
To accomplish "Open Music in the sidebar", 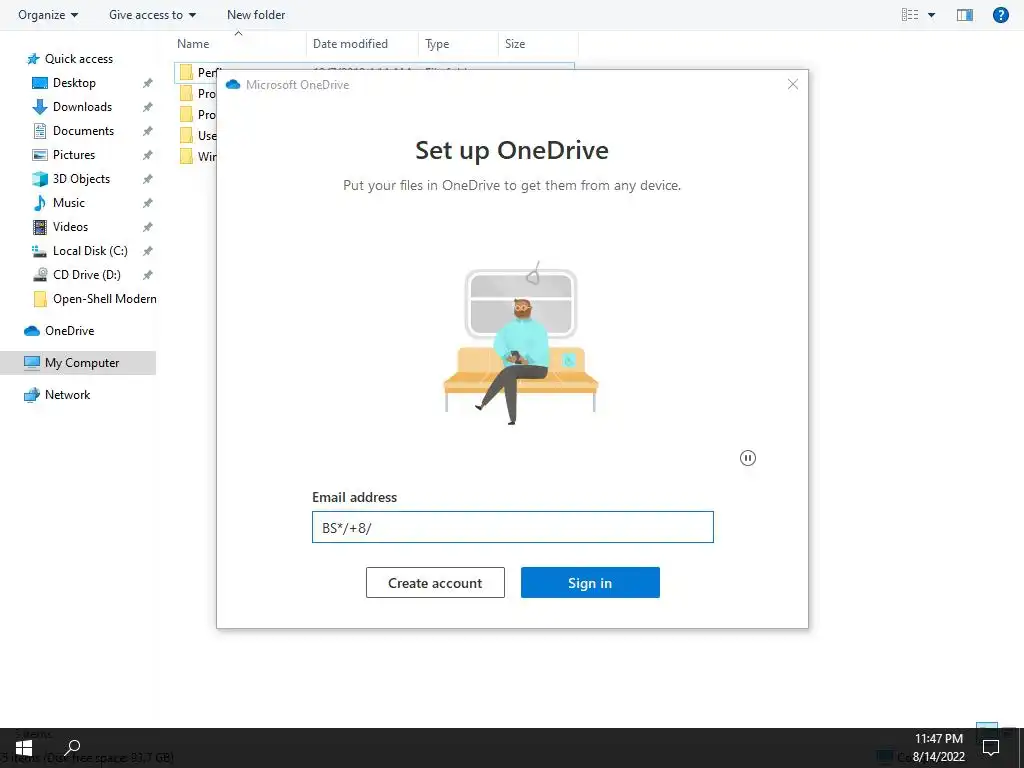I will (69, 203).
